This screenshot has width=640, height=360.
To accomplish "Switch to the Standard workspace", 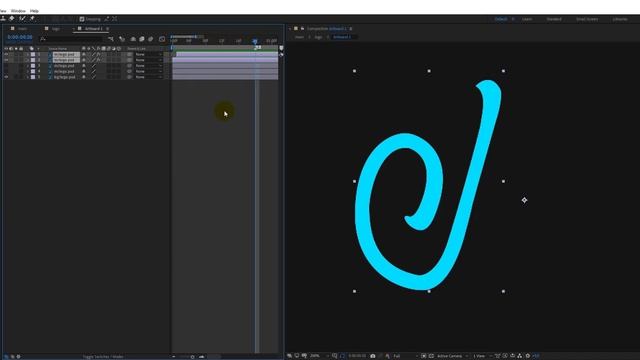I will [554, 19].
